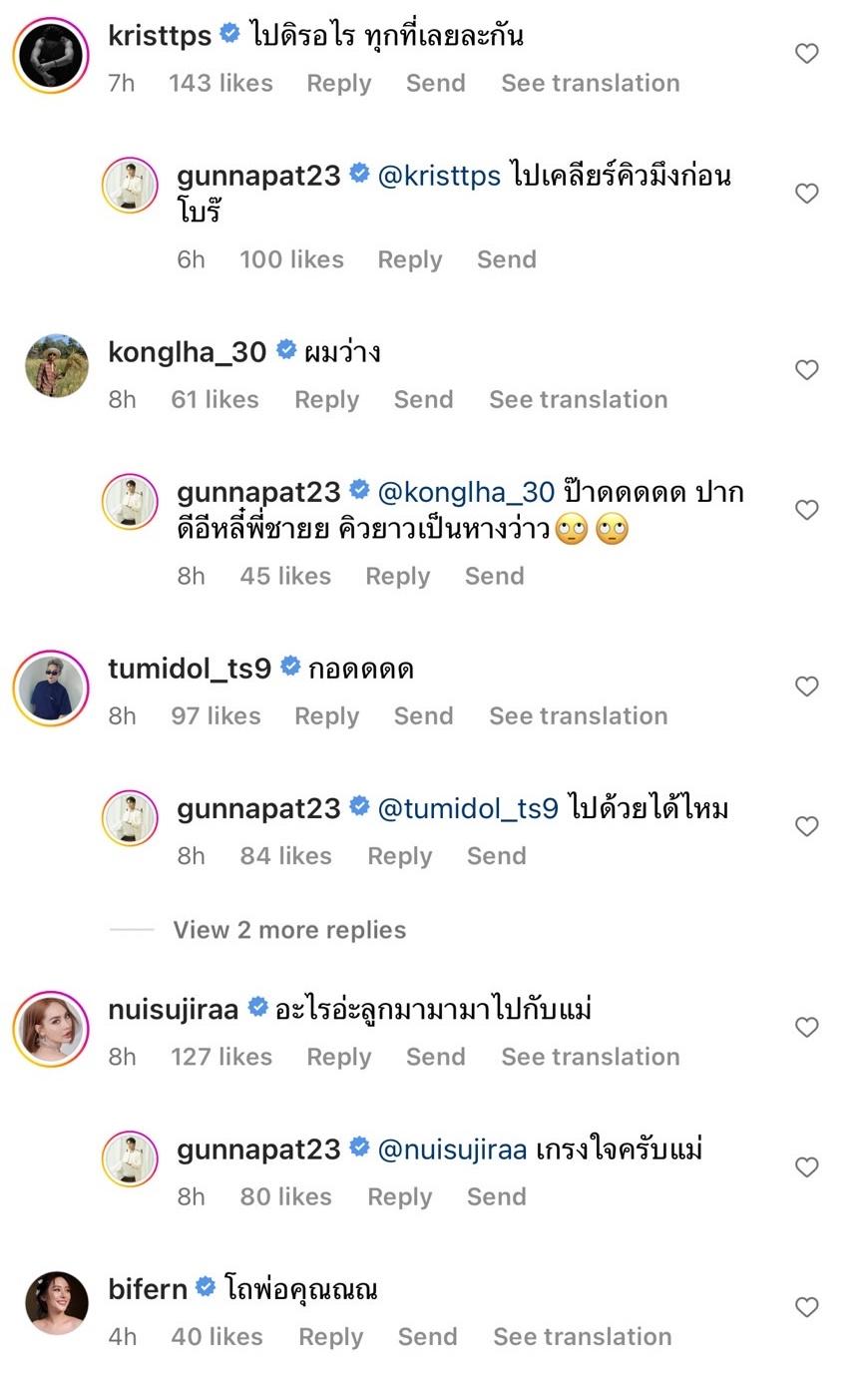View the 143 likes on kristtps's comment
Screen dimensions: 868x1377
[220, 83]
